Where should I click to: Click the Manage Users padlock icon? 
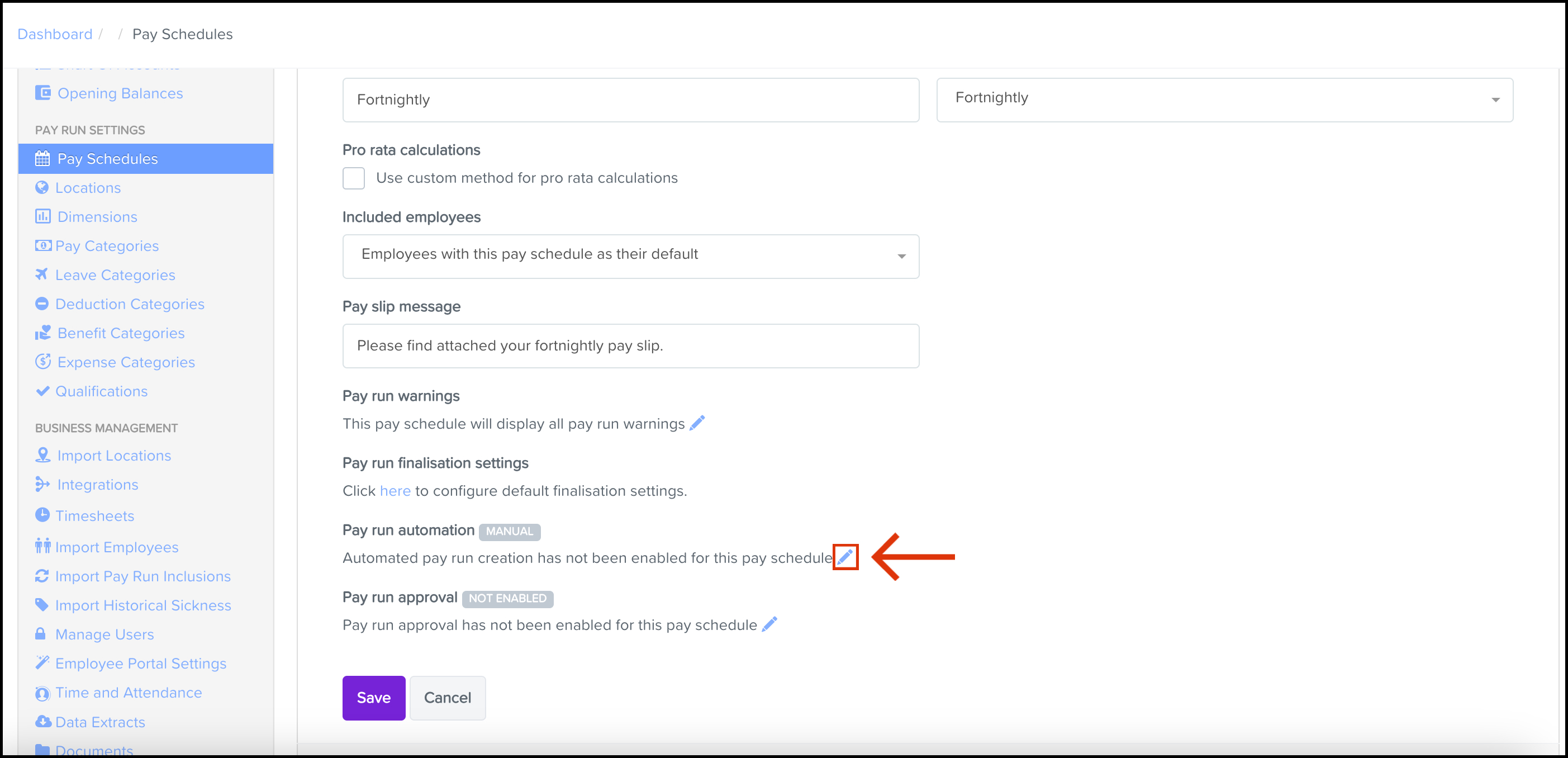point(41,634)
